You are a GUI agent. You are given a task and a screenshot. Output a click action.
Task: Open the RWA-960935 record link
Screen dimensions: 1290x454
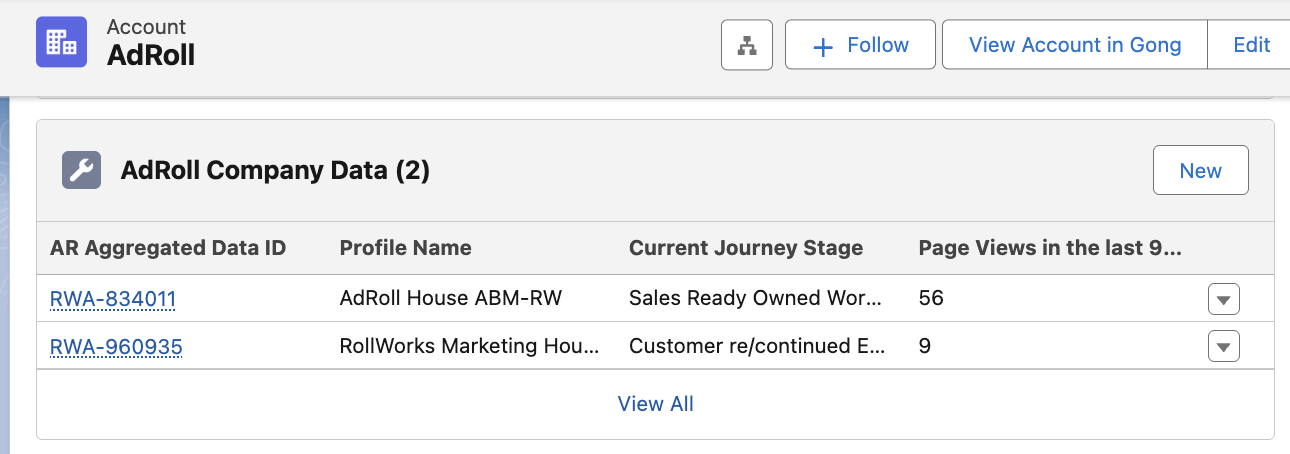116,347
